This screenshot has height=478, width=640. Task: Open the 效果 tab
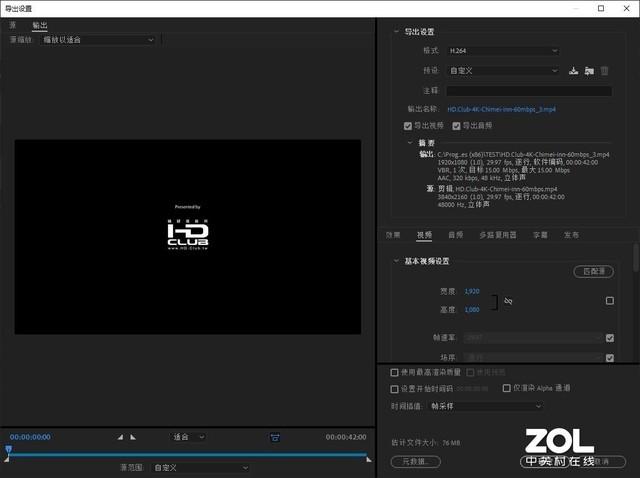[x=393, y=235]
